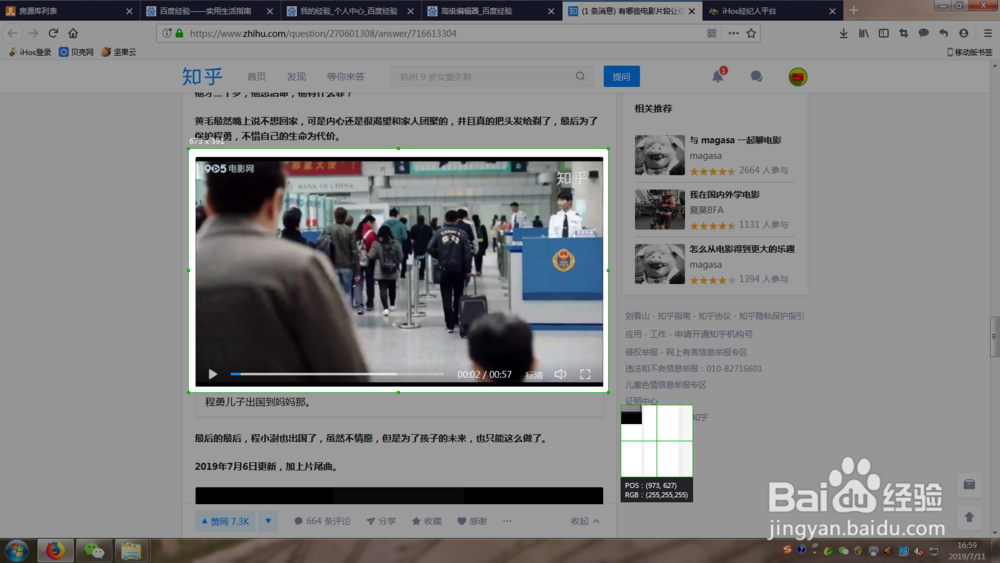Go to the browser home page
This screenshot has height=563, width=1000.
(x=73, y=33)
